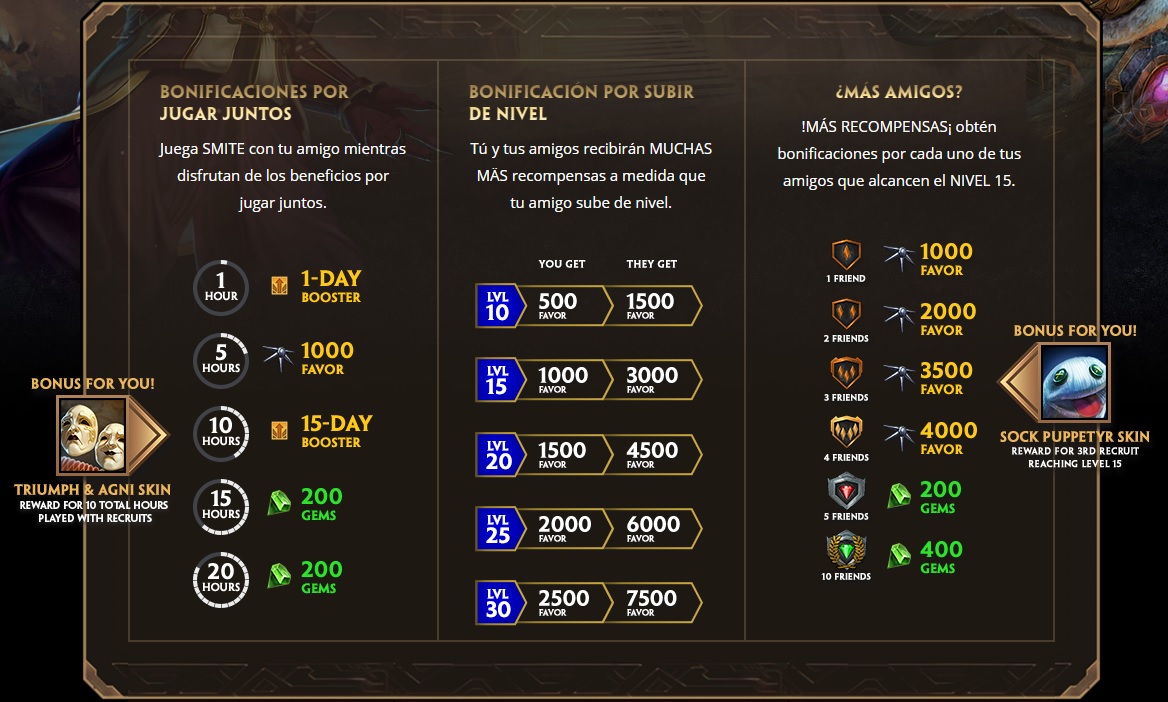Click the 4500 Favor reward at LVL 20
The width and height of the screenshot is (1168, 702).
[x=651, y=454]
